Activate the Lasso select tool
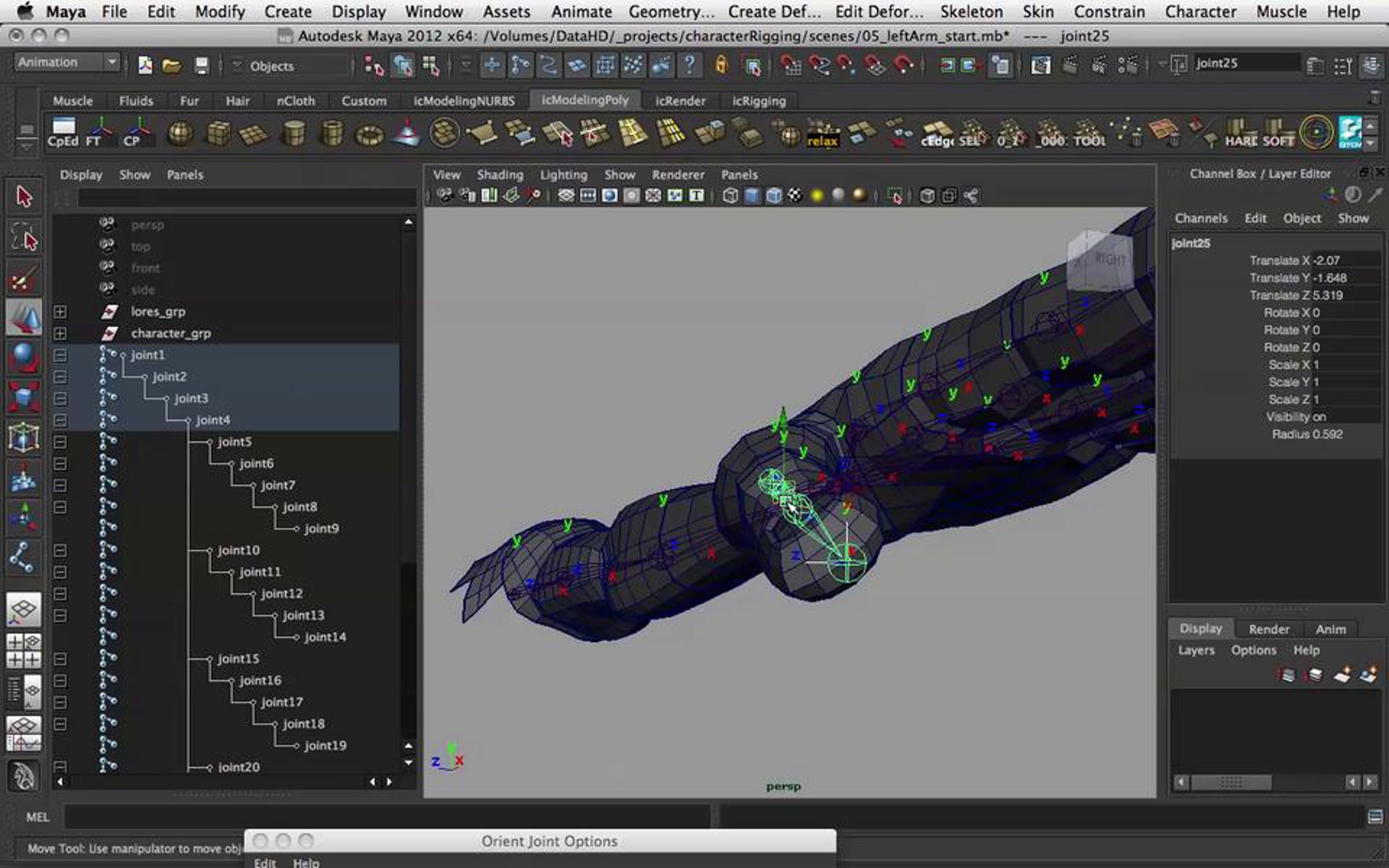The width and height of the screenshot is (1389, 868). [x=24, y=237]
